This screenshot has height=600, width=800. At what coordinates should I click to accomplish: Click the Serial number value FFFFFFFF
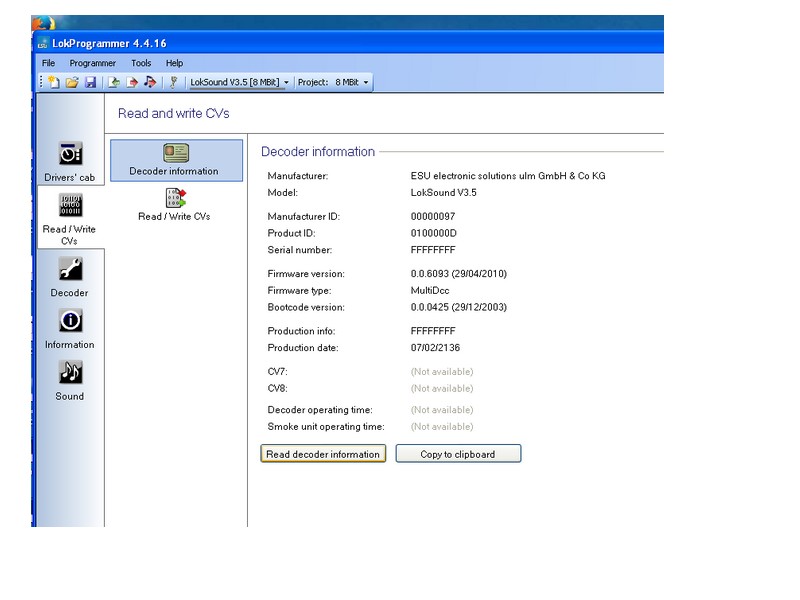pos(433,251)
